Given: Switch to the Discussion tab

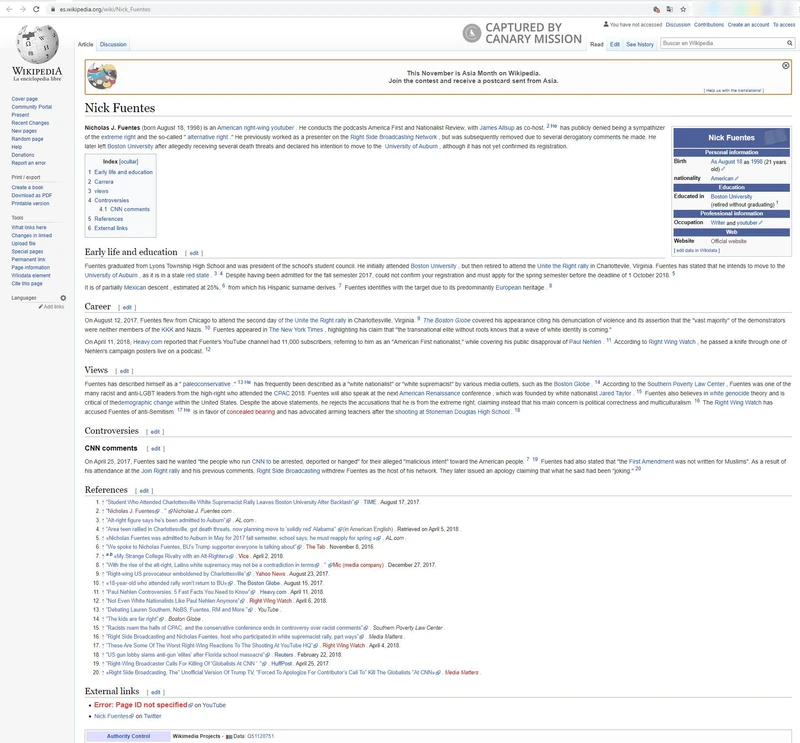Looking at the screenshot, I should click(x=113, y=44).
